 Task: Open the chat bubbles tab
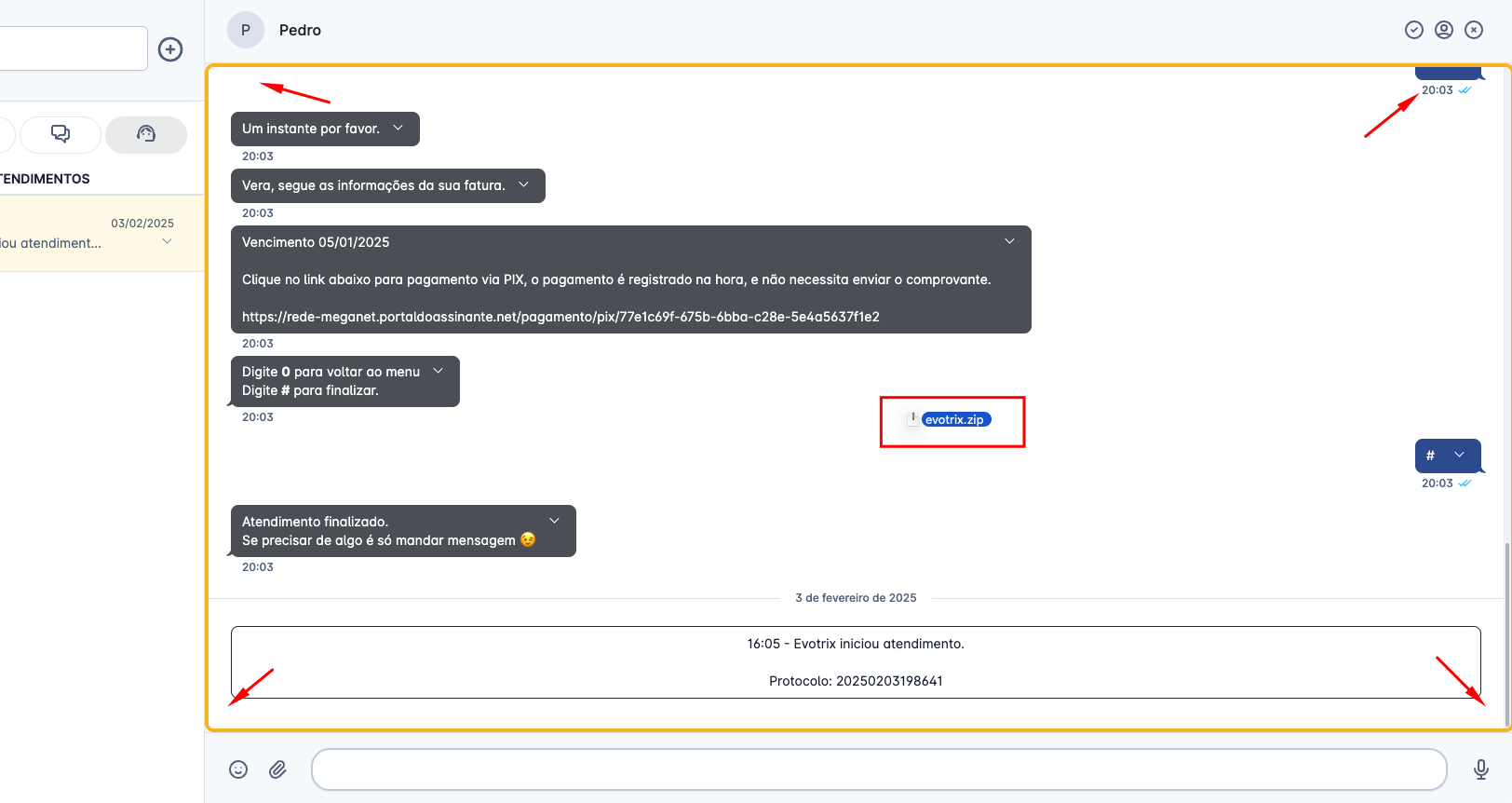point(61,134)
